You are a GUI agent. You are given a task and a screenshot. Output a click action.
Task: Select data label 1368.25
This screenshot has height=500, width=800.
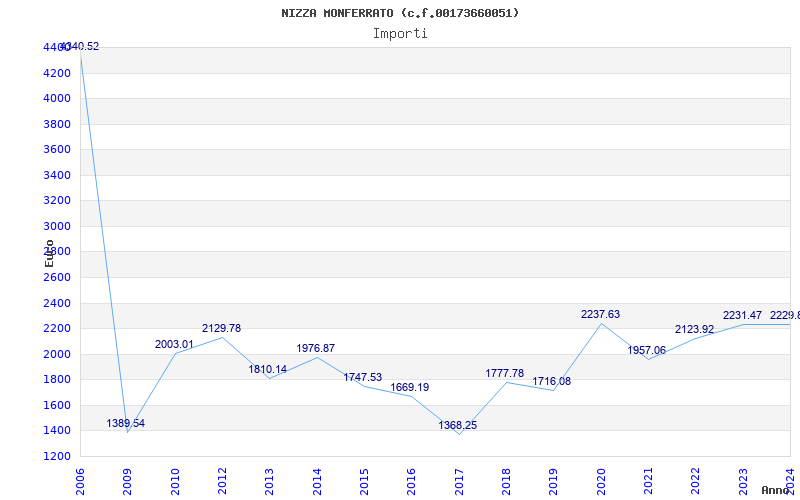point(458,426)
